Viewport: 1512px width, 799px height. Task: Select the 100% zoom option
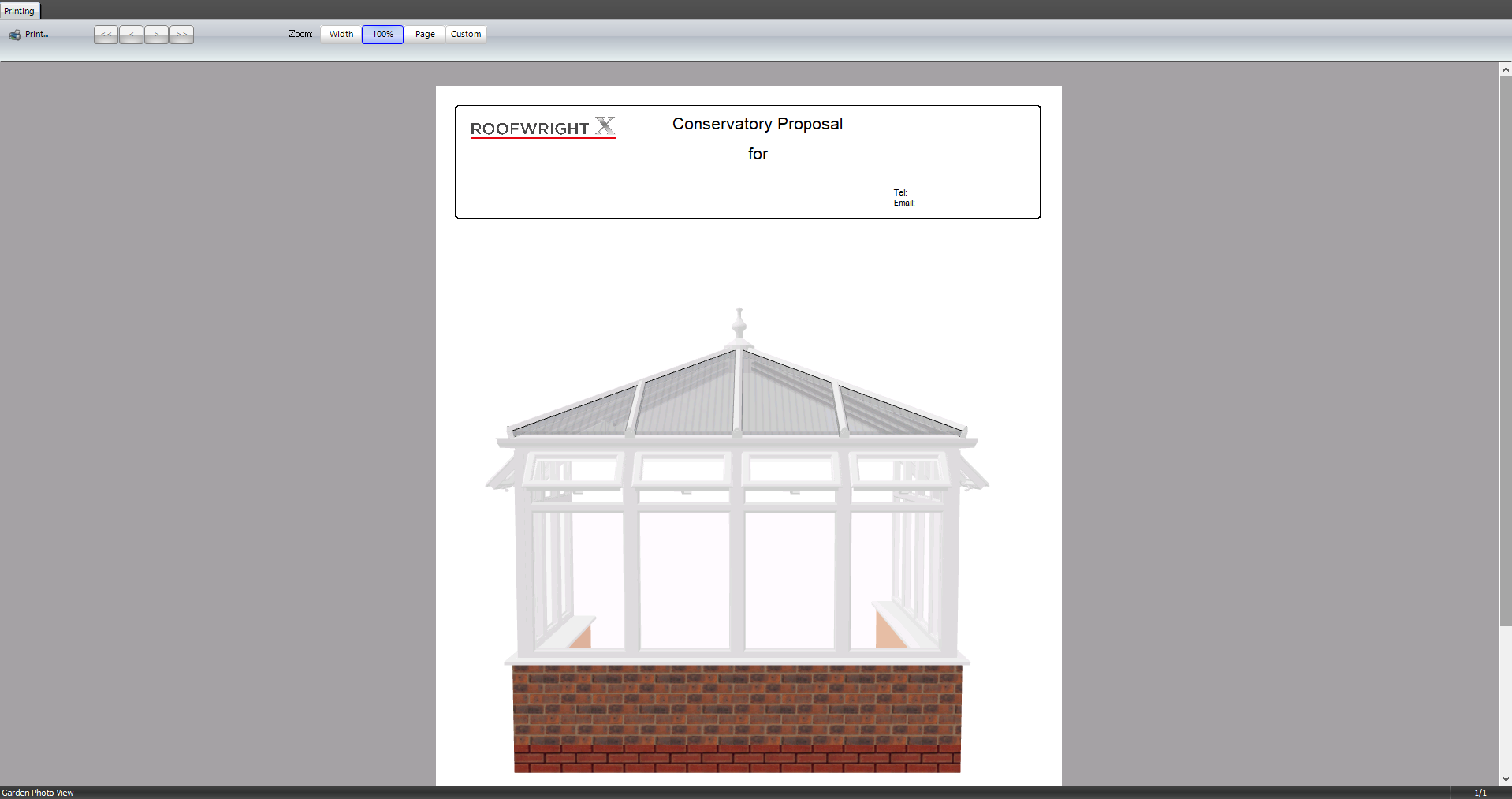point(382,35)
